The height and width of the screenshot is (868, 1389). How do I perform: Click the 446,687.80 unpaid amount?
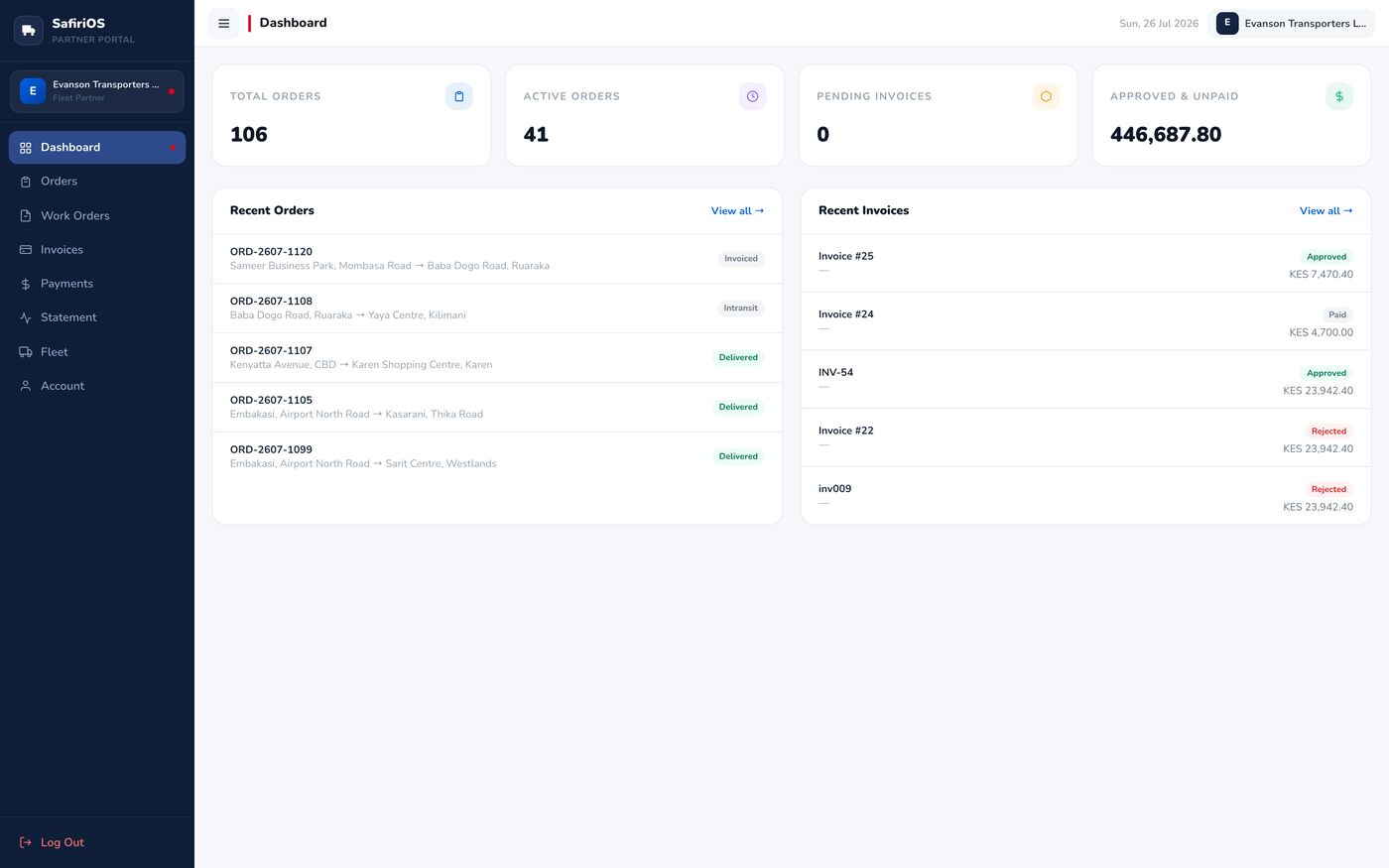(x=1166, y=135)
